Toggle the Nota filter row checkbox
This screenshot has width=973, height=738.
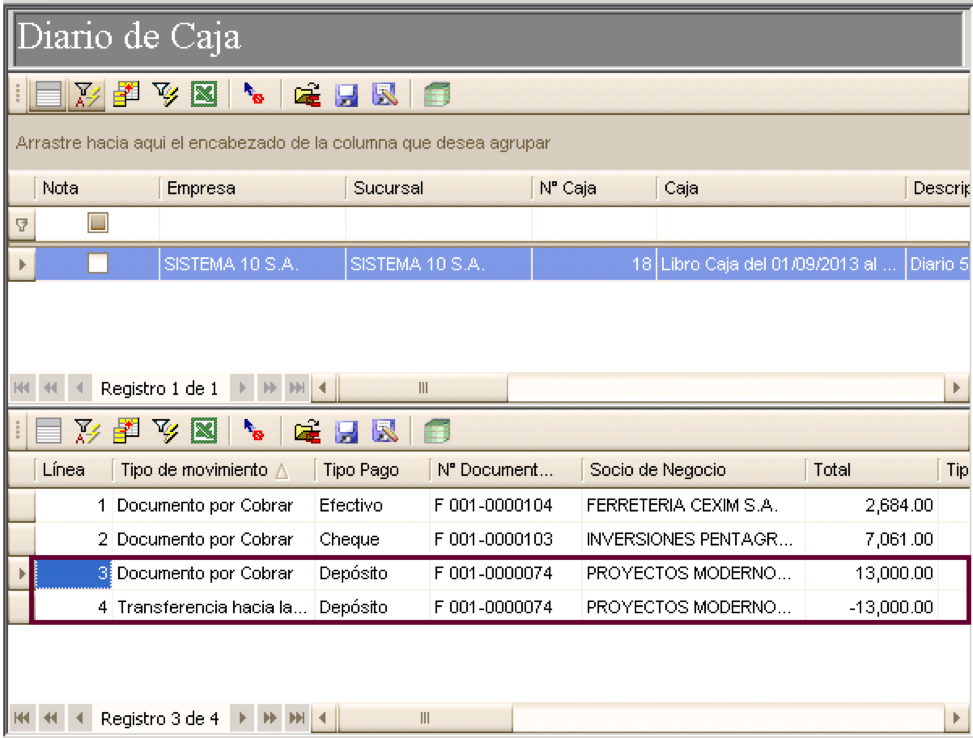tap(98, 223)
